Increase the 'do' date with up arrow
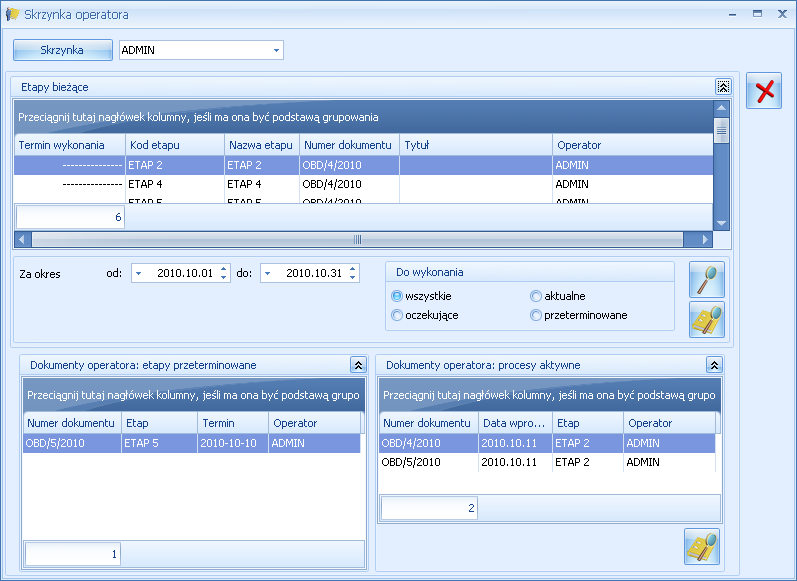The image size is (797, 581). coord(353,269)
